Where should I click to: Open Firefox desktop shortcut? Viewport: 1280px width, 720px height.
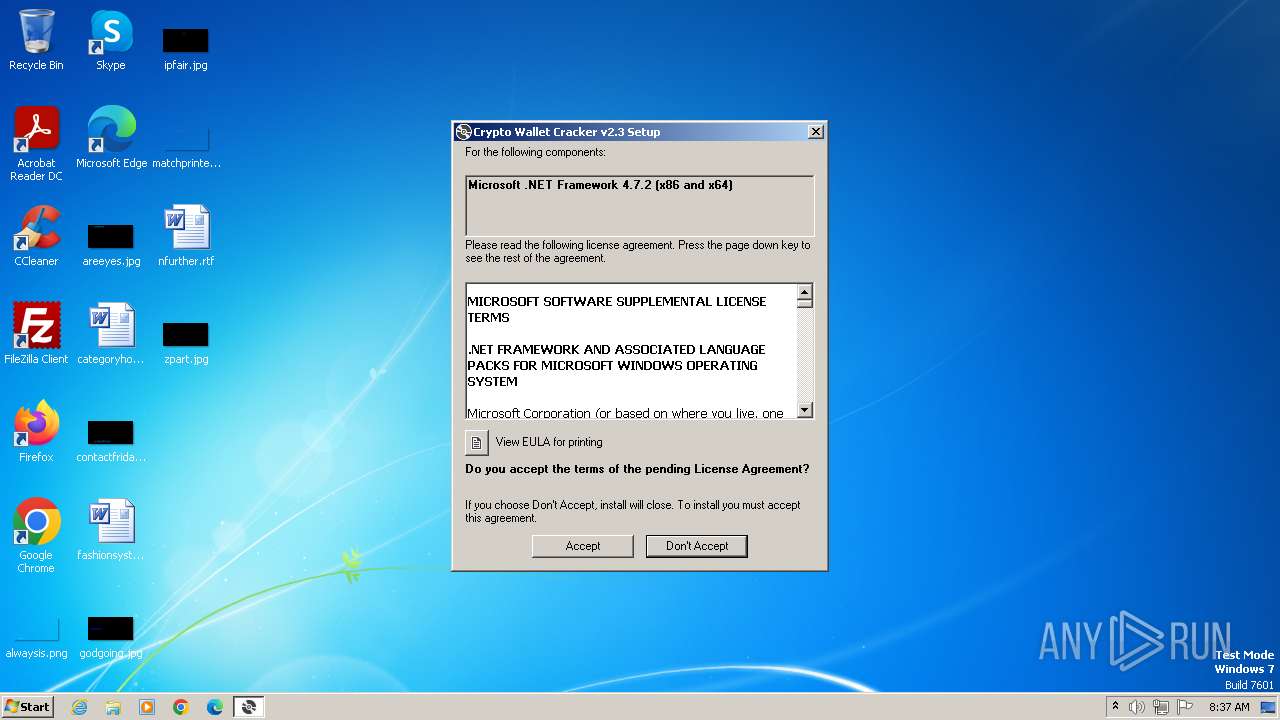[x=36, y=431]
